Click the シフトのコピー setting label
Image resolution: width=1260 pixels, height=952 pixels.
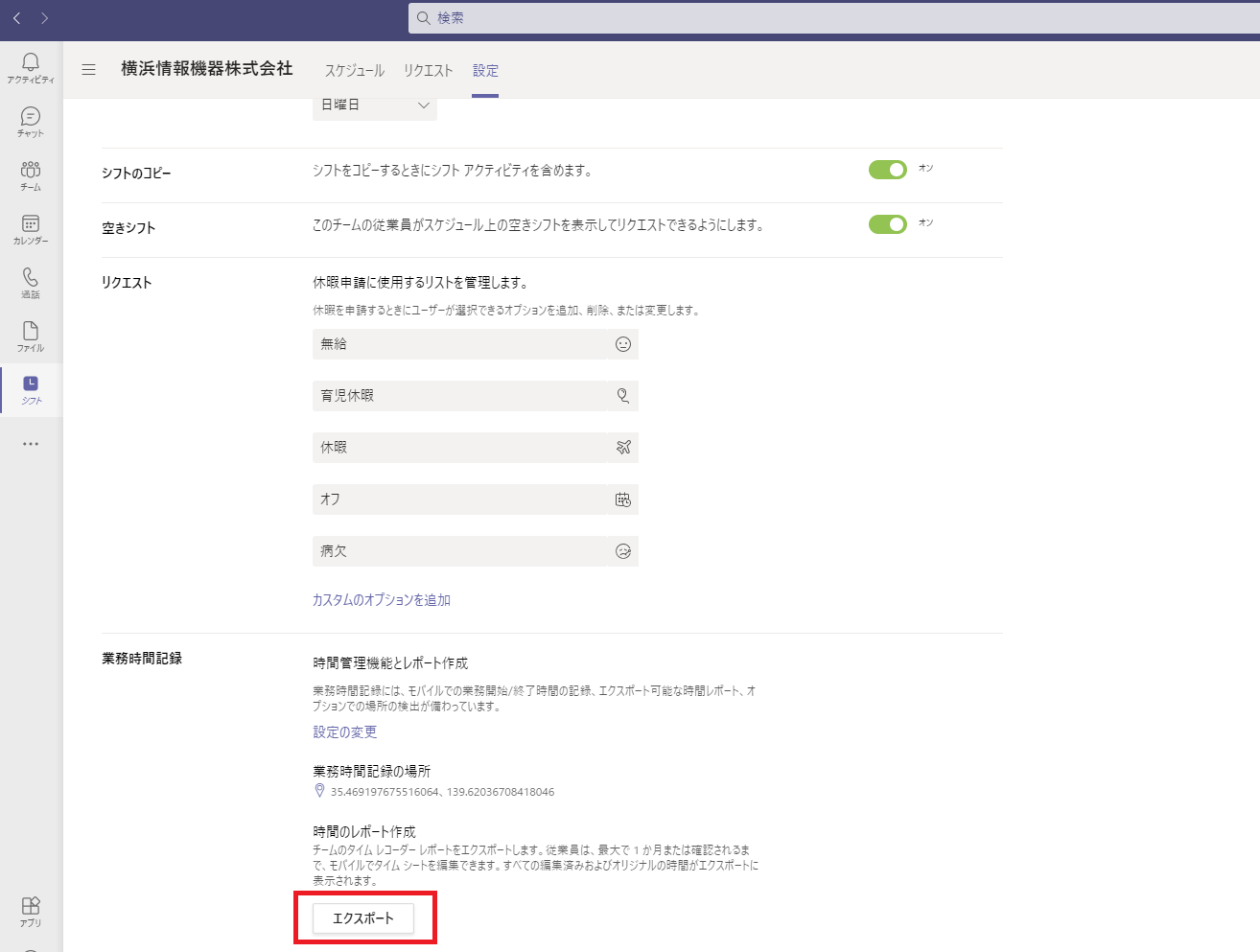point(136,174)
